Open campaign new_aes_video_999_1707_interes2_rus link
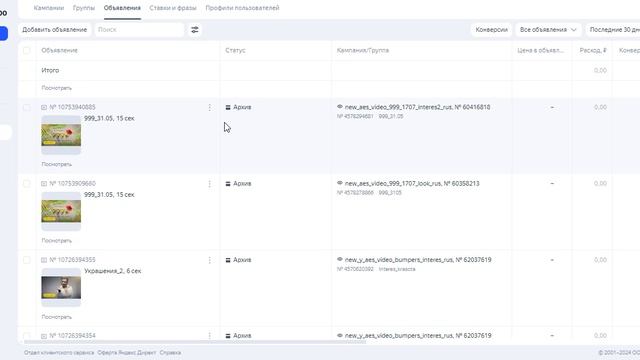The height and width of the screenshot is (360, 640). click(x=417, y=107)
